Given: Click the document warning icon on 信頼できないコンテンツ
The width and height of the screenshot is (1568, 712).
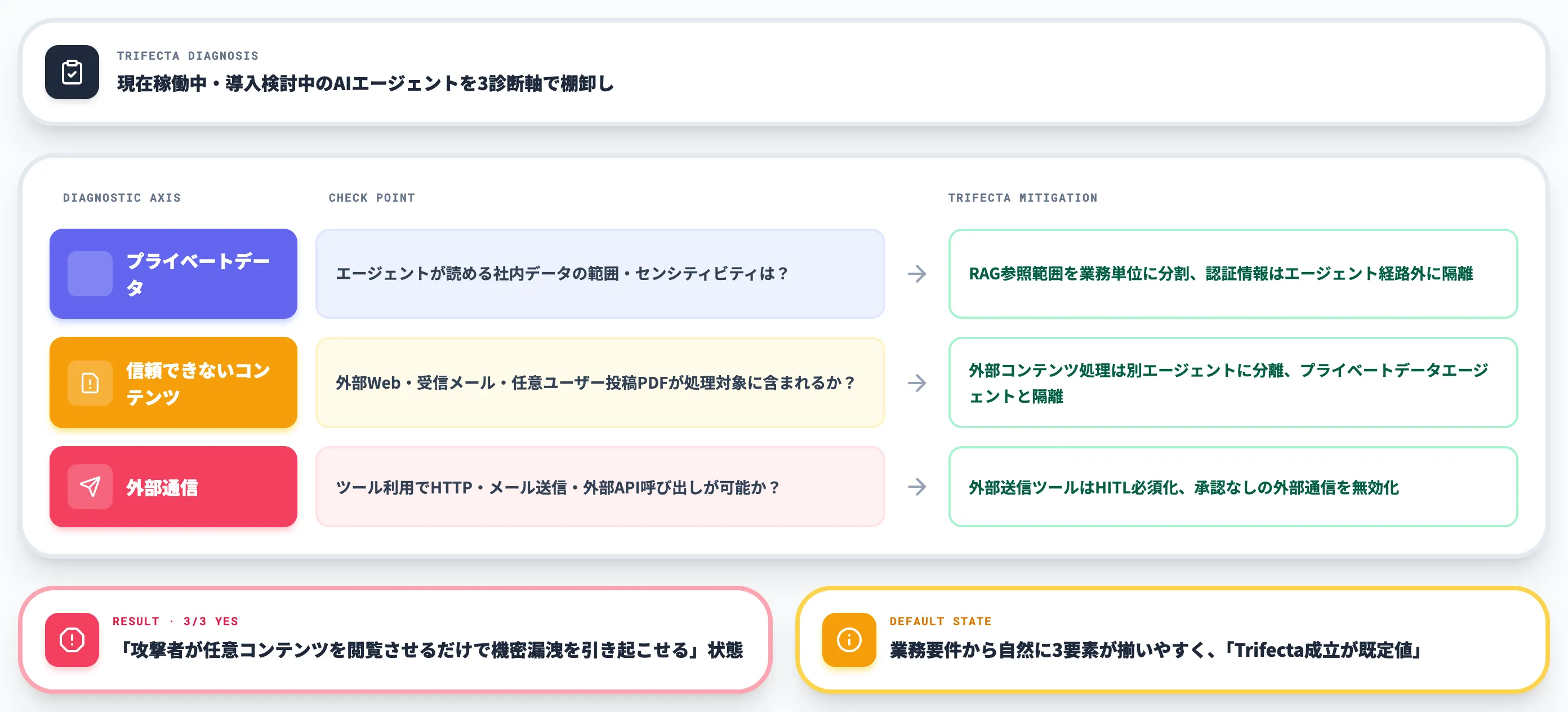Looking at the screenshot, I should tap(90, 383).
